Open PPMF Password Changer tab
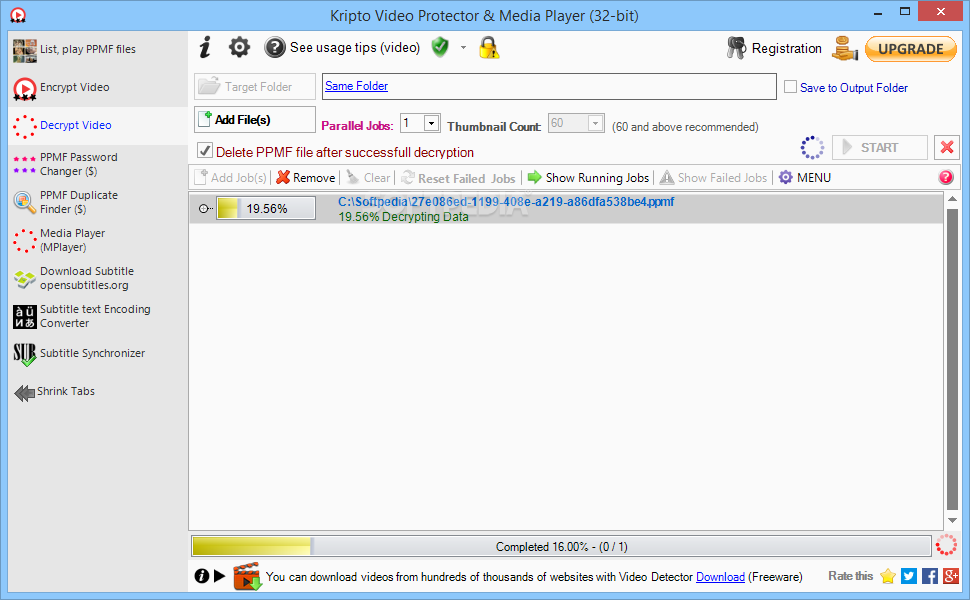The height and width of the screenshot is (600, 970). [98, 164]
